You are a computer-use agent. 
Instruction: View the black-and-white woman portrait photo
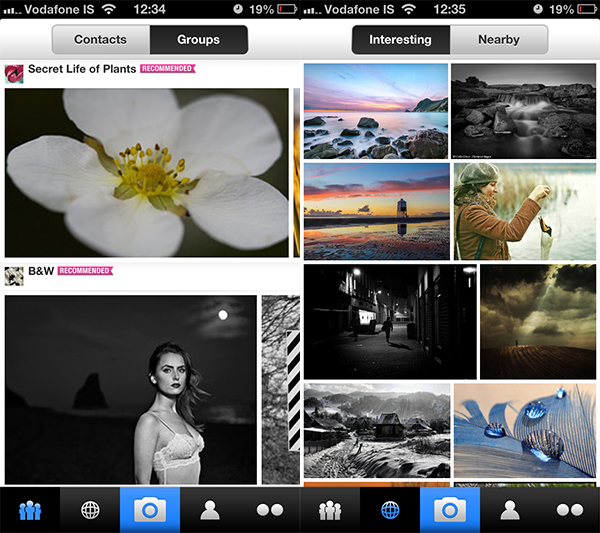(x=130, y=389)
